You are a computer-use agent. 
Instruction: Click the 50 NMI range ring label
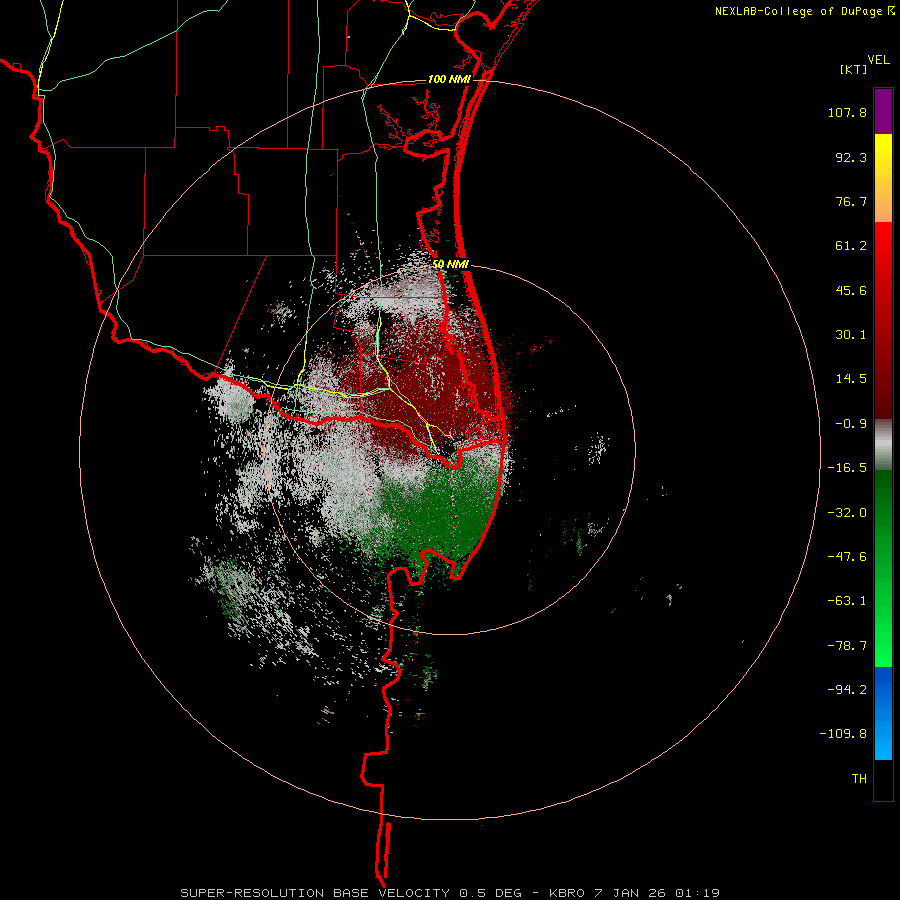[x=451, y=264]
